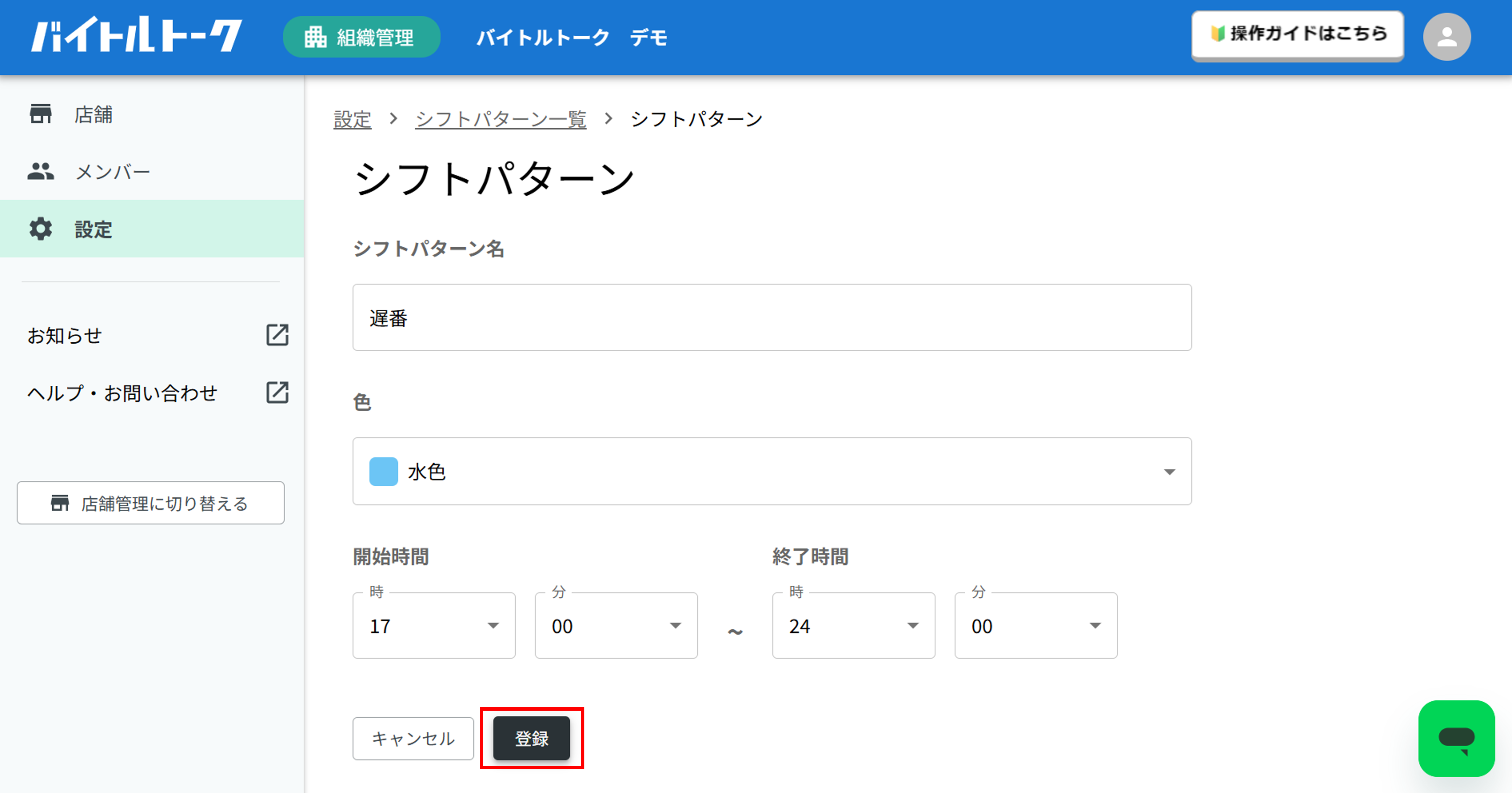Open the green chat widget icon
Image resolution: width=1512 pixels, height=793 pixels.
(1456, 739)
